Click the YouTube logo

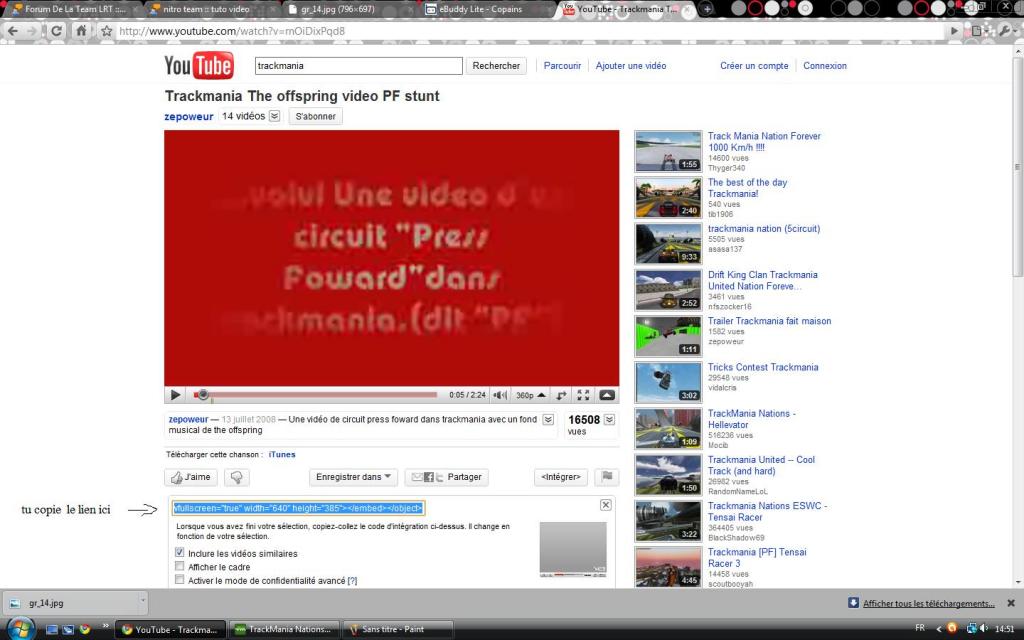(x=199, y=65)
